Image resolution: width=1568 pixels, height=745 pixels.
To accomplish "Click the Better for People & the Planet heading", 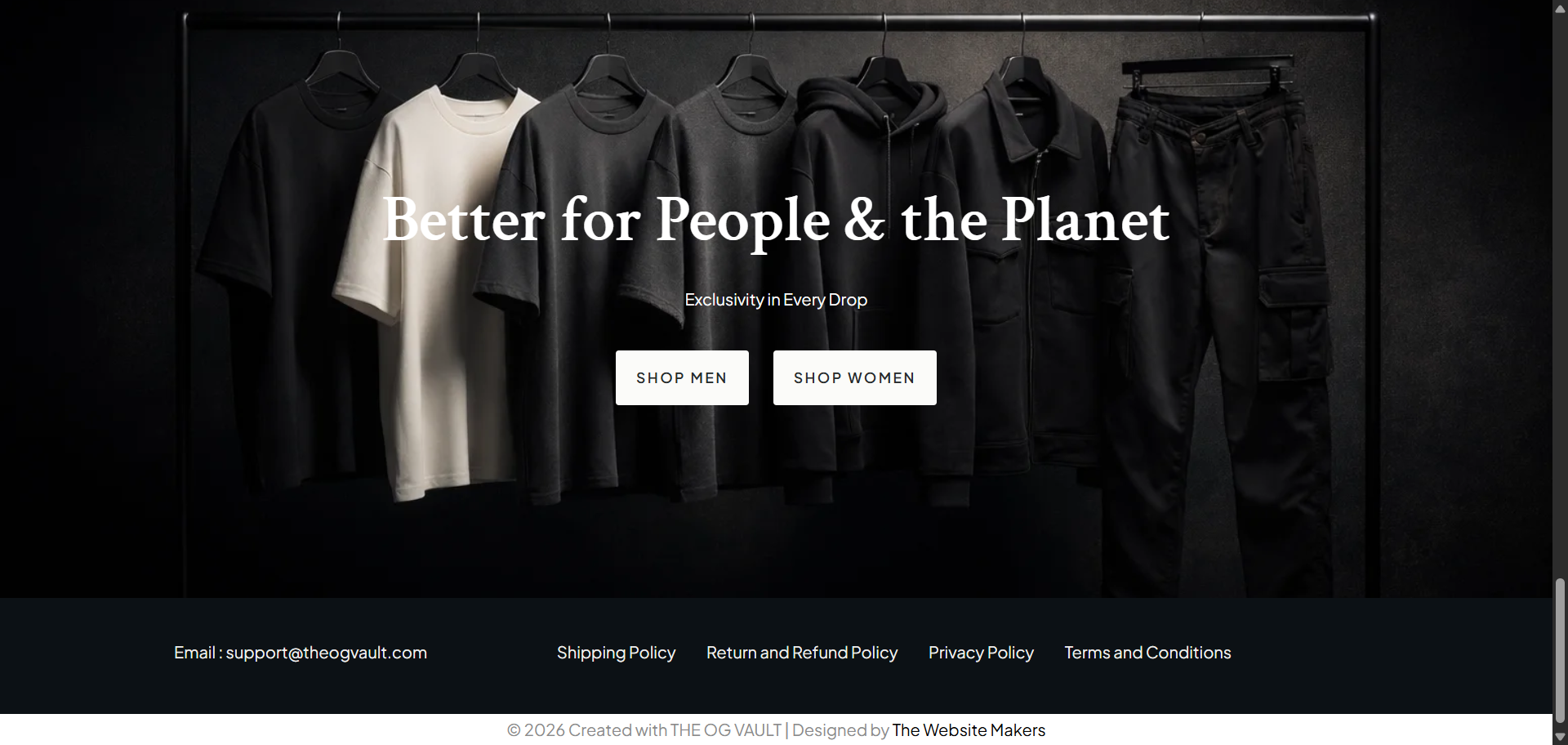I will coord(776,220).
